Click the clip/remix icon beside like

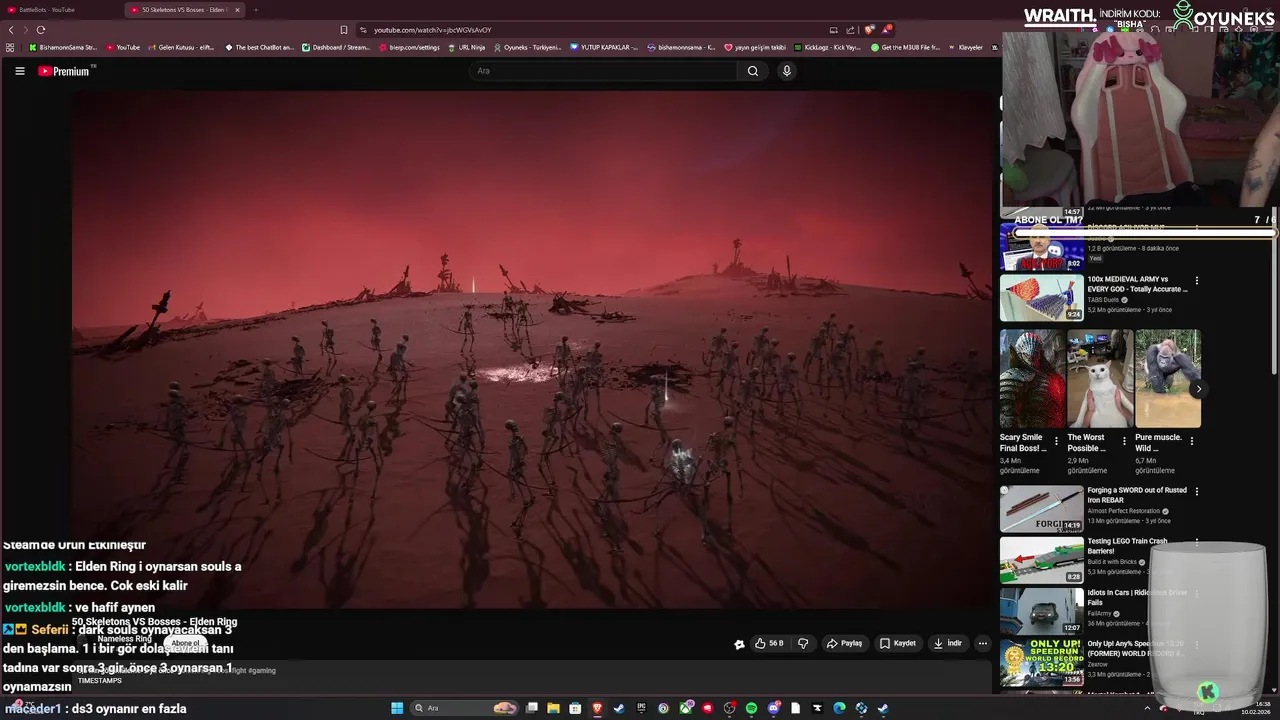[x=739, y=644]
